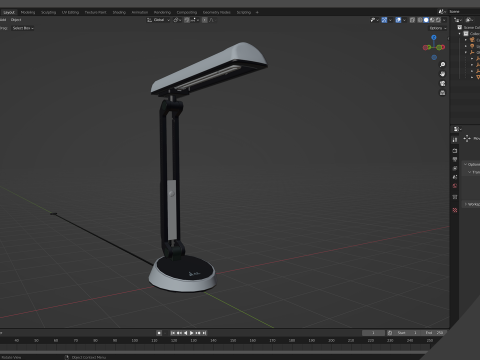The width and height of the screenshot is (480, 360).
Task: Switch to the Shading workspace tab
Action: (119, 12)
